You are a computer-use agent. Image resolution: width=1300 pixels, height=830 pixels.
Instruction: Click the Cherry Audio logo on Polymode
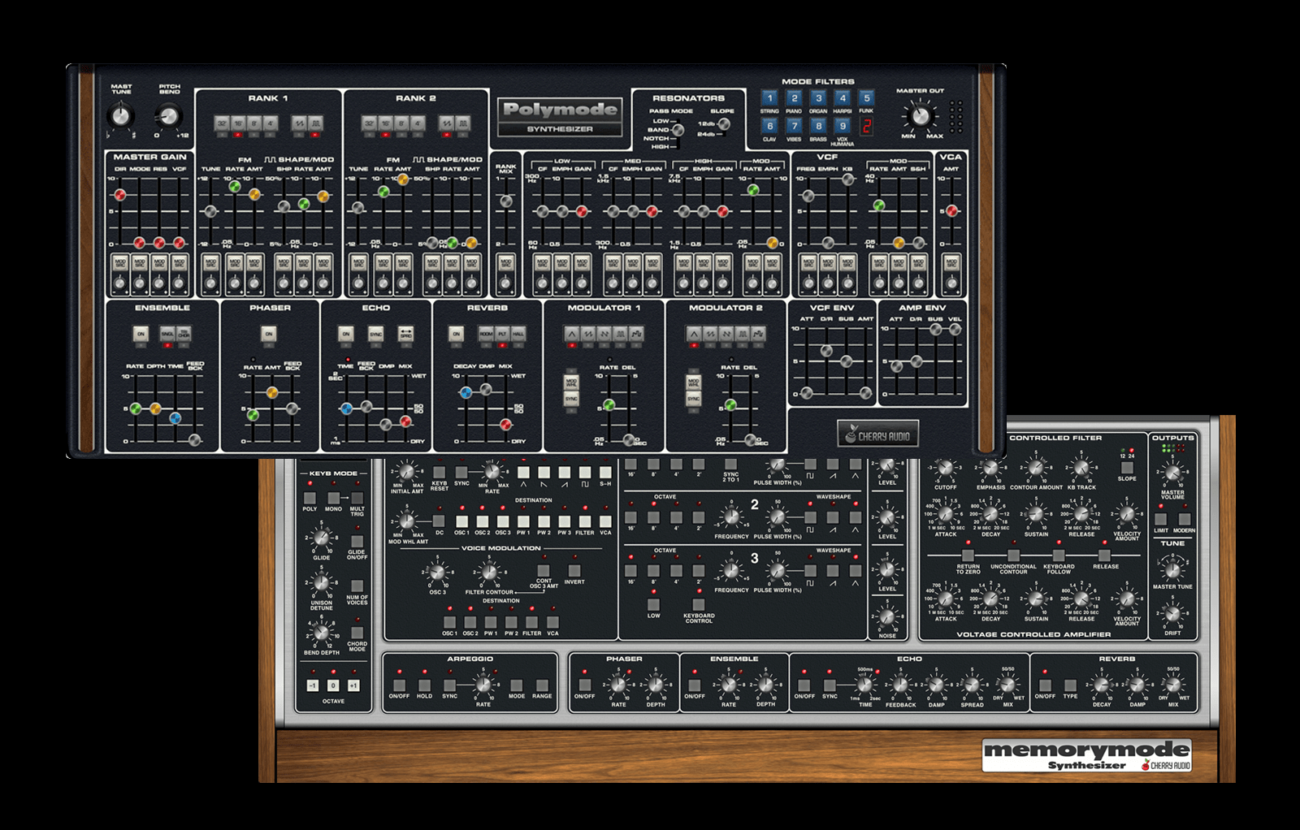coord(878,432)
